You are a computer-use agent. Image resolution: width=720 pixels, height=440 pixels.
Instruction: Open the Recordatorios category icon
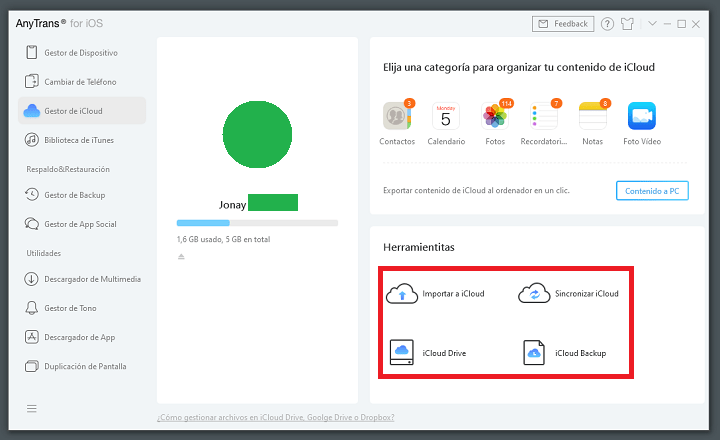point(544,116)
